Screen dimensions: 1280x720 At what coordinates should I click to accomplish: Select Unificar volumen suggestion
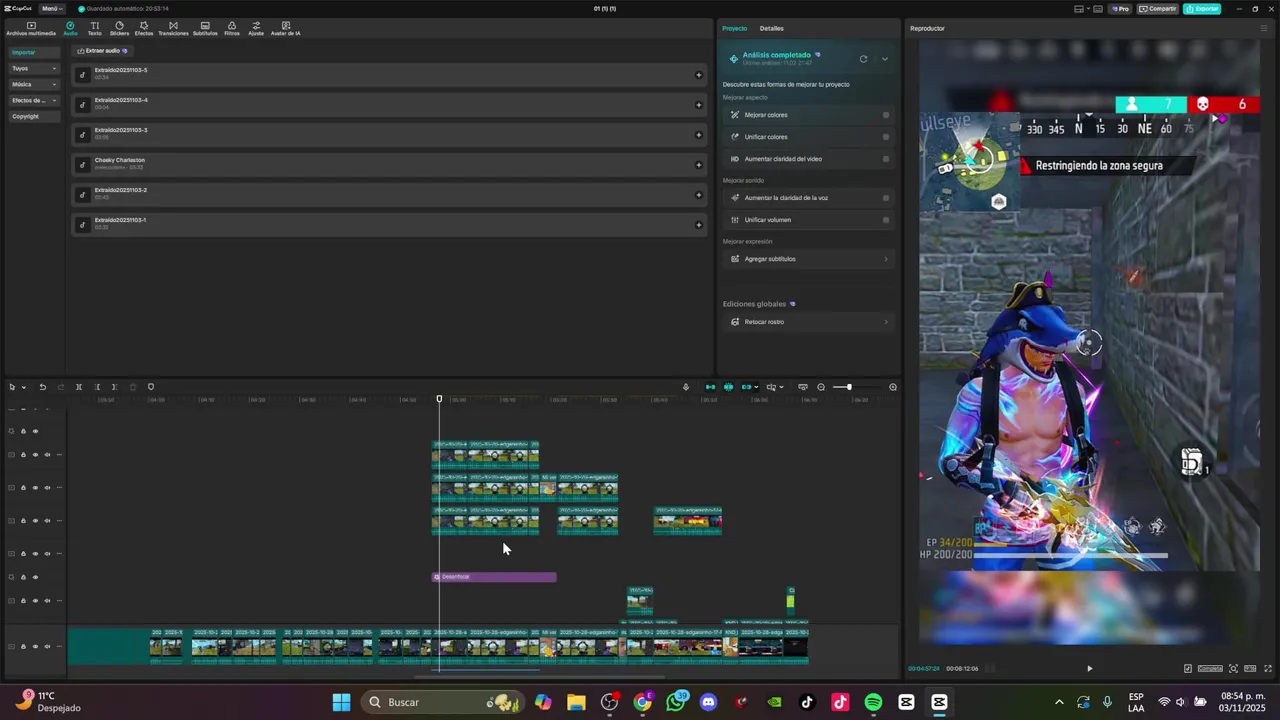point(808,220)
